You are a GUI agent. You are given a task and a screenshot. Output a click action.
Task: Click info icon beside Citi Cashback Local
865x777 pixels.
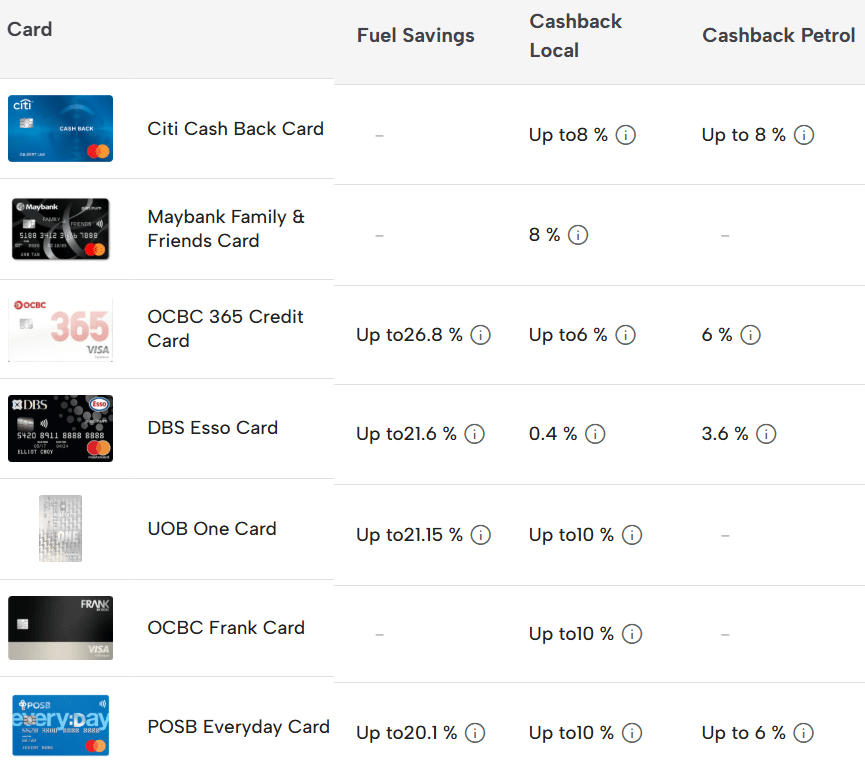[x=626, y=135]
